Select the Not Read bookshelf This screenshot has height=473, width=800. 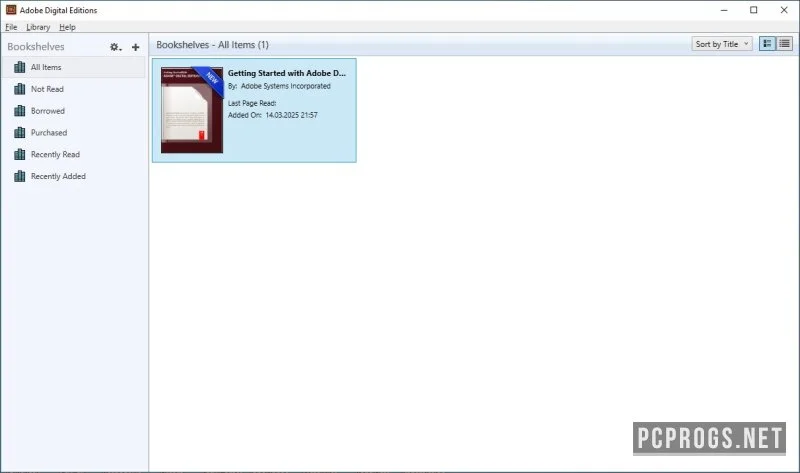pyautogui.click(x=73, y=89)
